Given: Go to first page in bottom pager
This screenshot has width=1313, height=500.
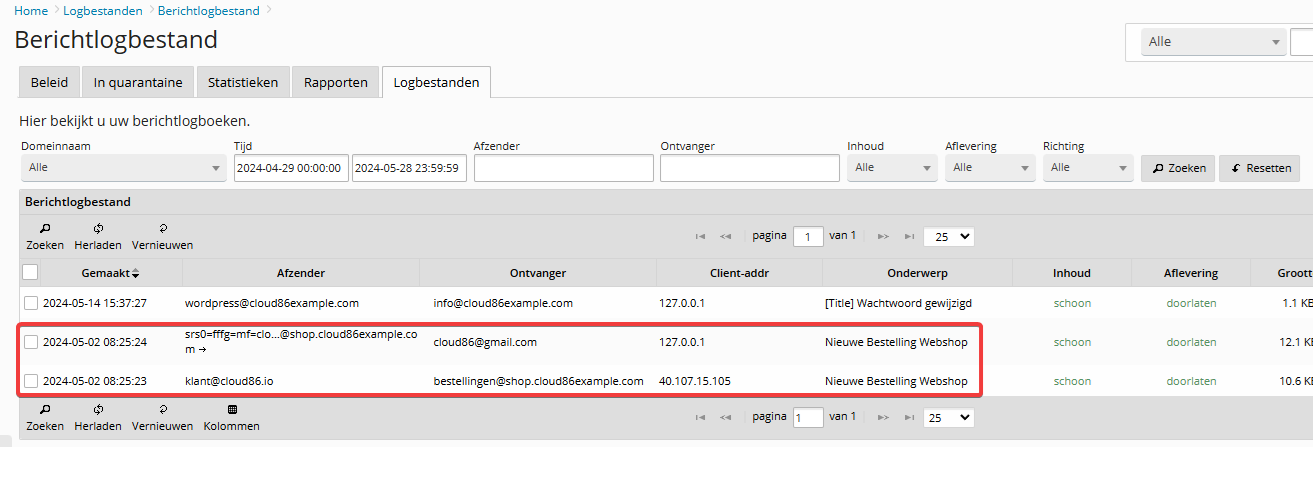Looking at the screenshot, I should pos(700,417).
